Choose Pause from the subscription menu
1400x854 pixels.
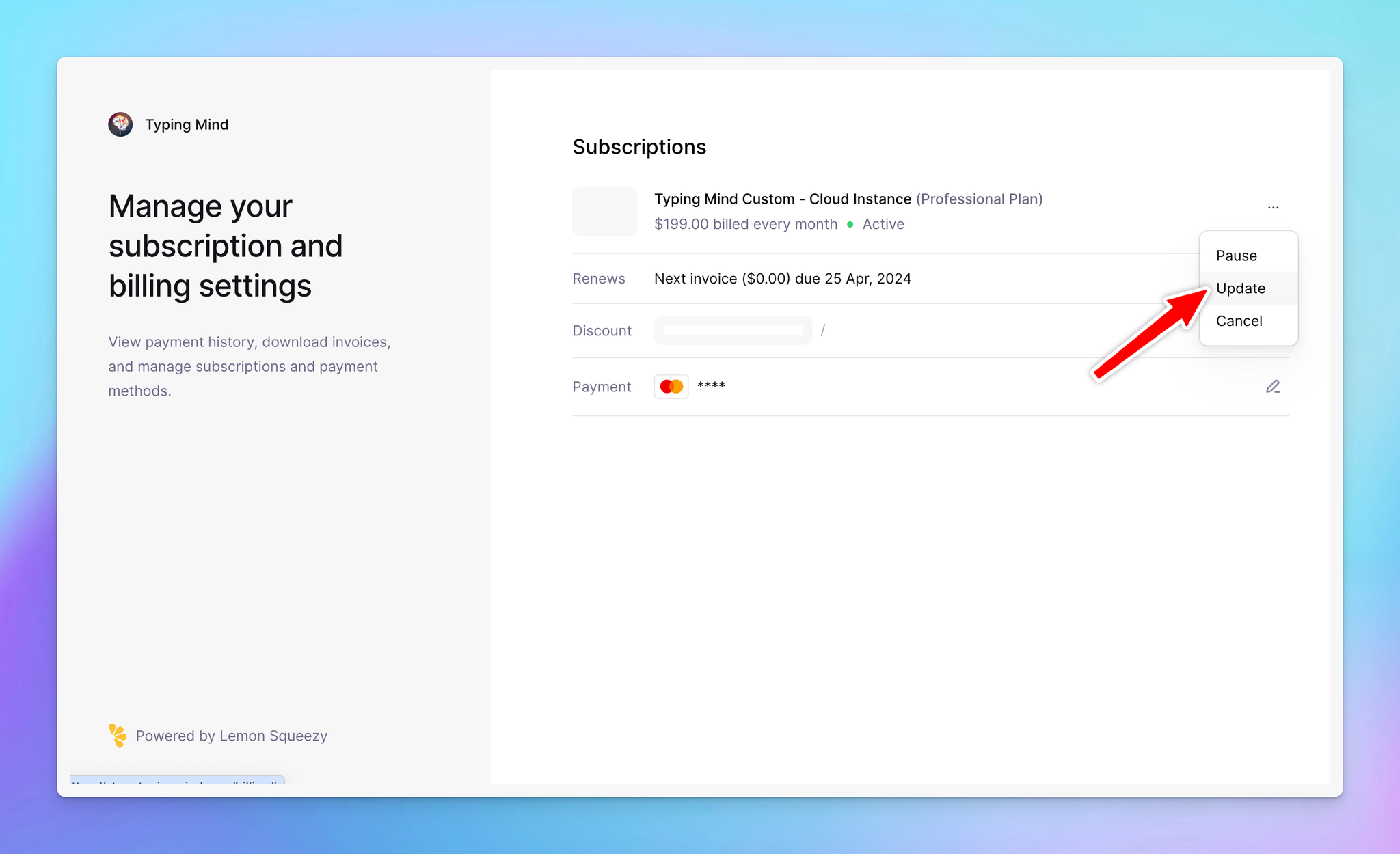1248,256
